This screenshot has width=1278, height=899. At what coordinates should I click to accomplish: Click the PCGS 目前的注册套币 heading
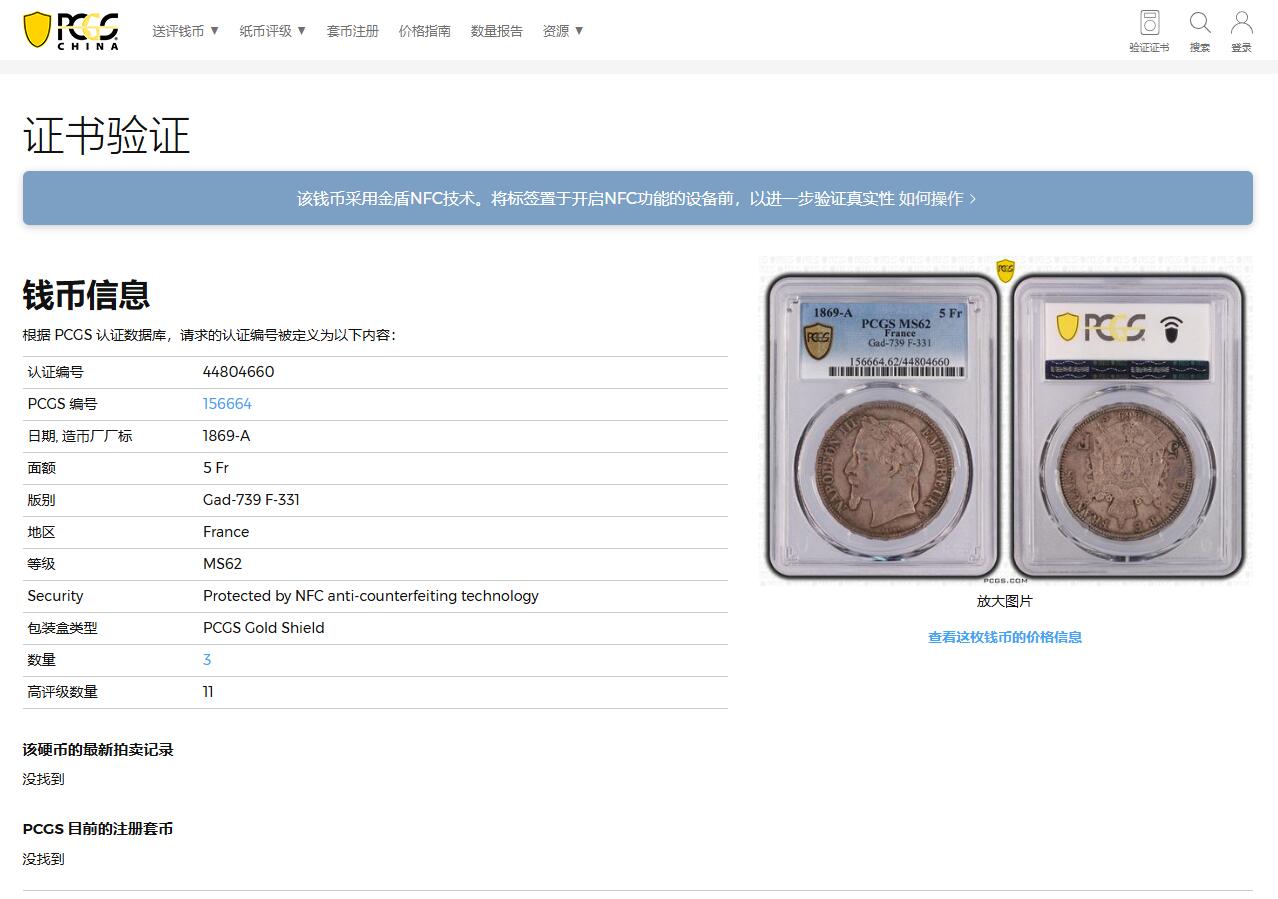tap(98, 829)
